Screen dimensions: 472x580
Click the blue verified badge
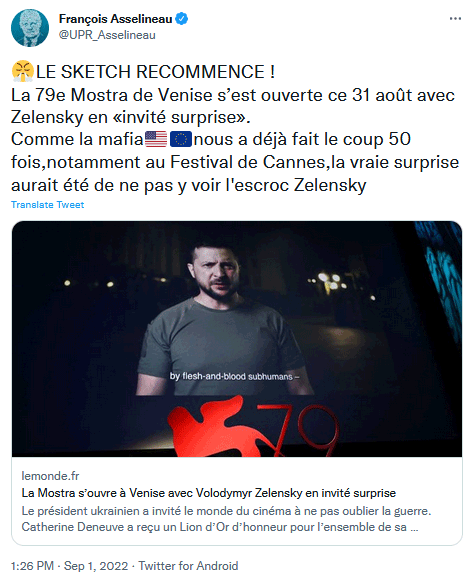coord(181,18)
